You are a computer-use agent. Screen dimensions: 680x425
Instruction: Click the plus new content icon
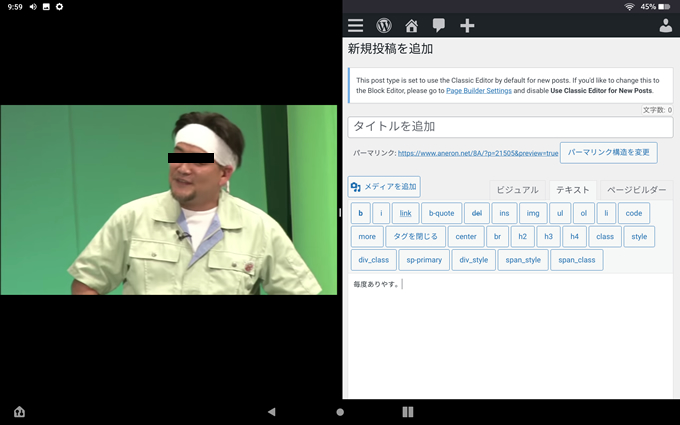(x=467, y=26)
